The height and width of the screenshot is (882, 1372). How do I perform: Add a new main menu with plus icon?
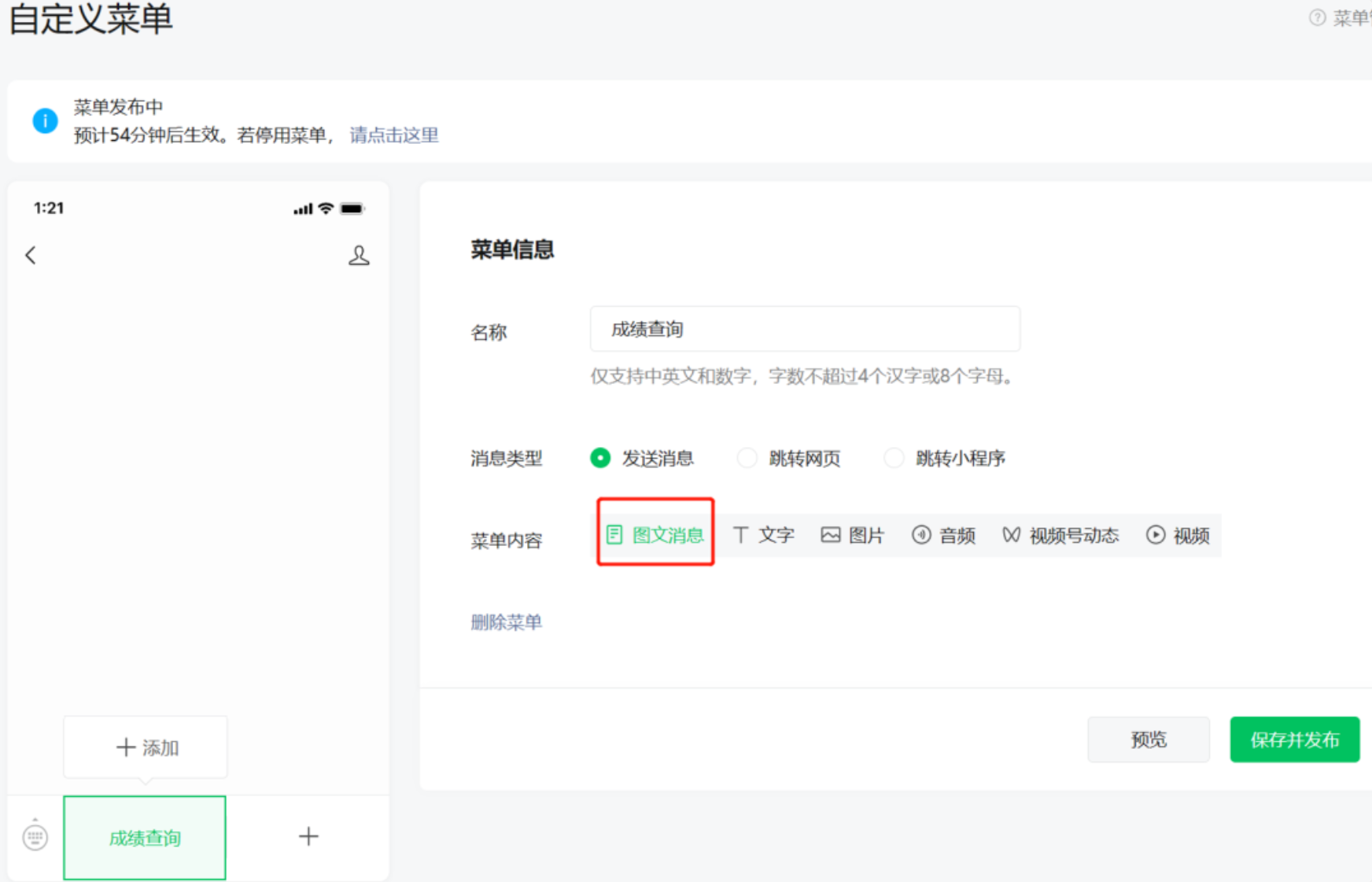point(308,836)
